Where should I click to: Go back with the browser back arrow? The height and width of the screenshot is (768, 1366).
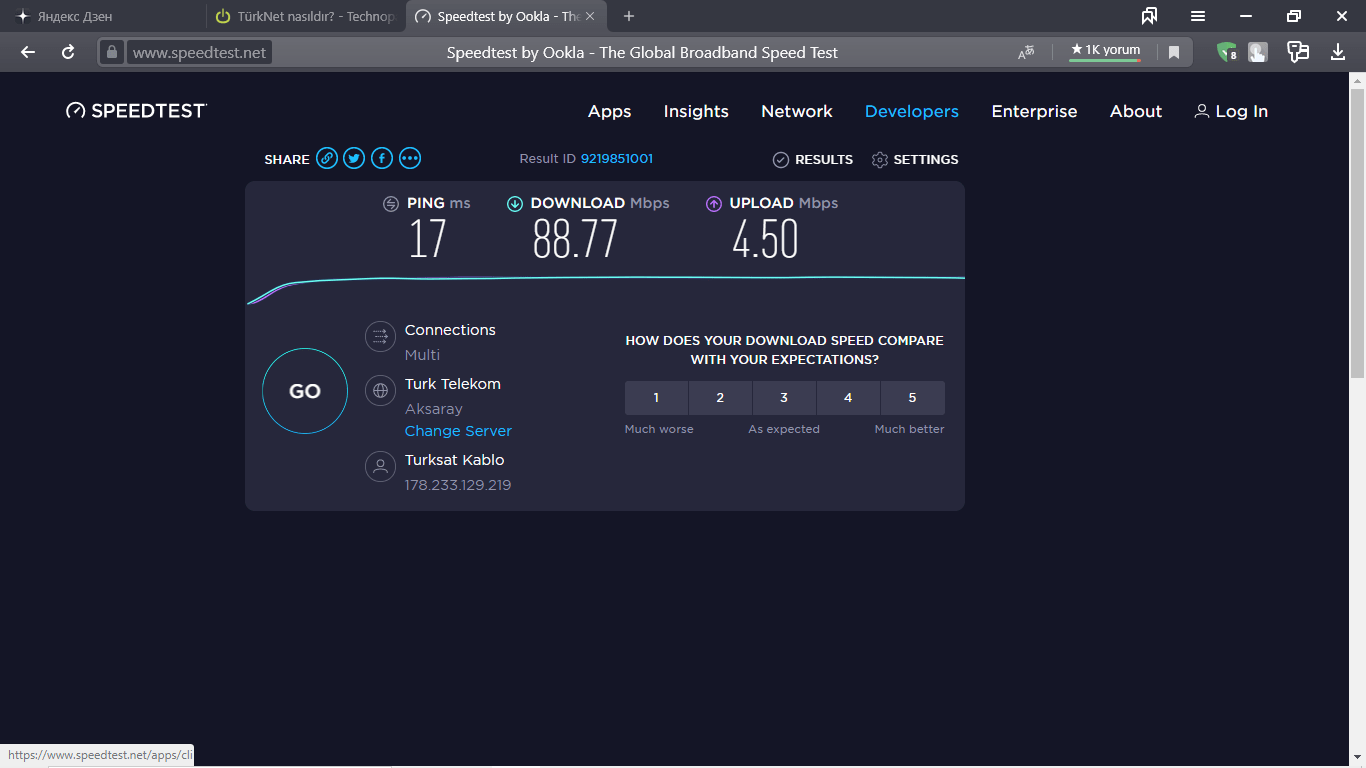28,52
